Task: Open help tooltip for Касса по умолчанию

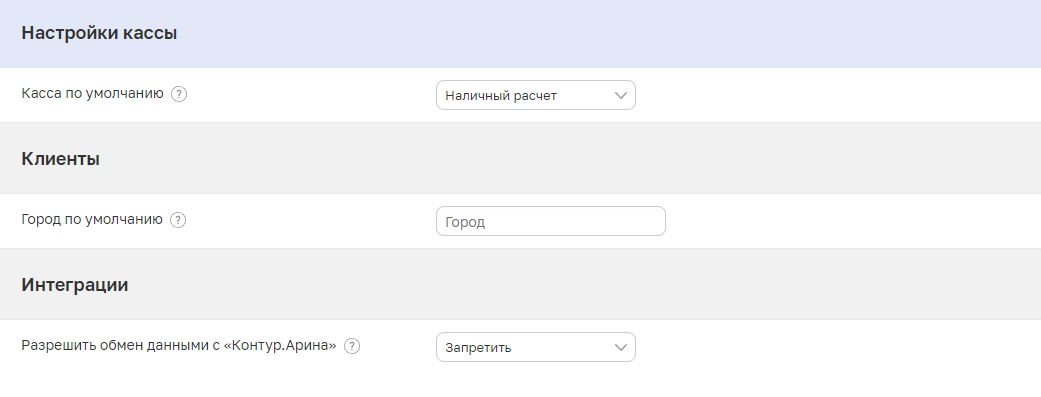Action: [179, 94]
